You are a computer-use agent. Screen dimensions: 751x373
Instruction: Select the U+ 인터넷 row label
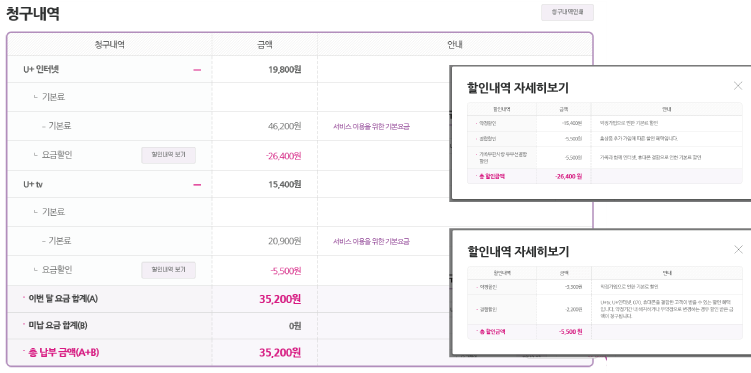[x=41, y=69]
